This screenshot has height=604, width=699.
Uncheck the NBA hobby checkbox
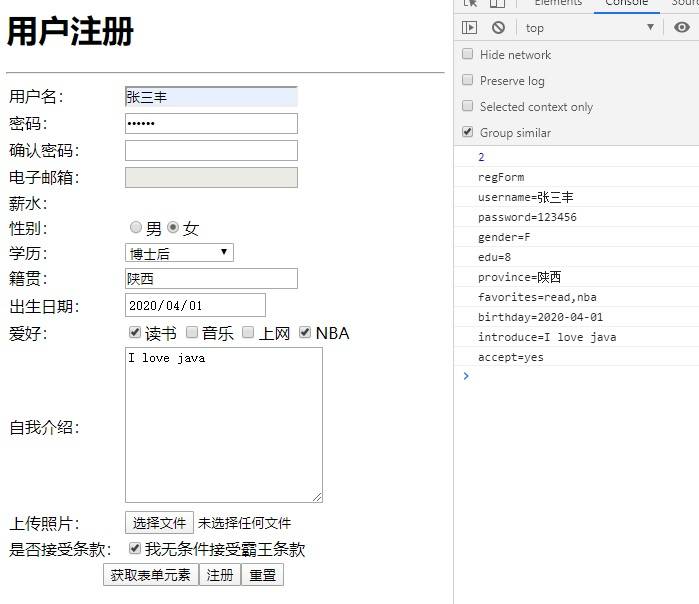[x=305, y=333]
